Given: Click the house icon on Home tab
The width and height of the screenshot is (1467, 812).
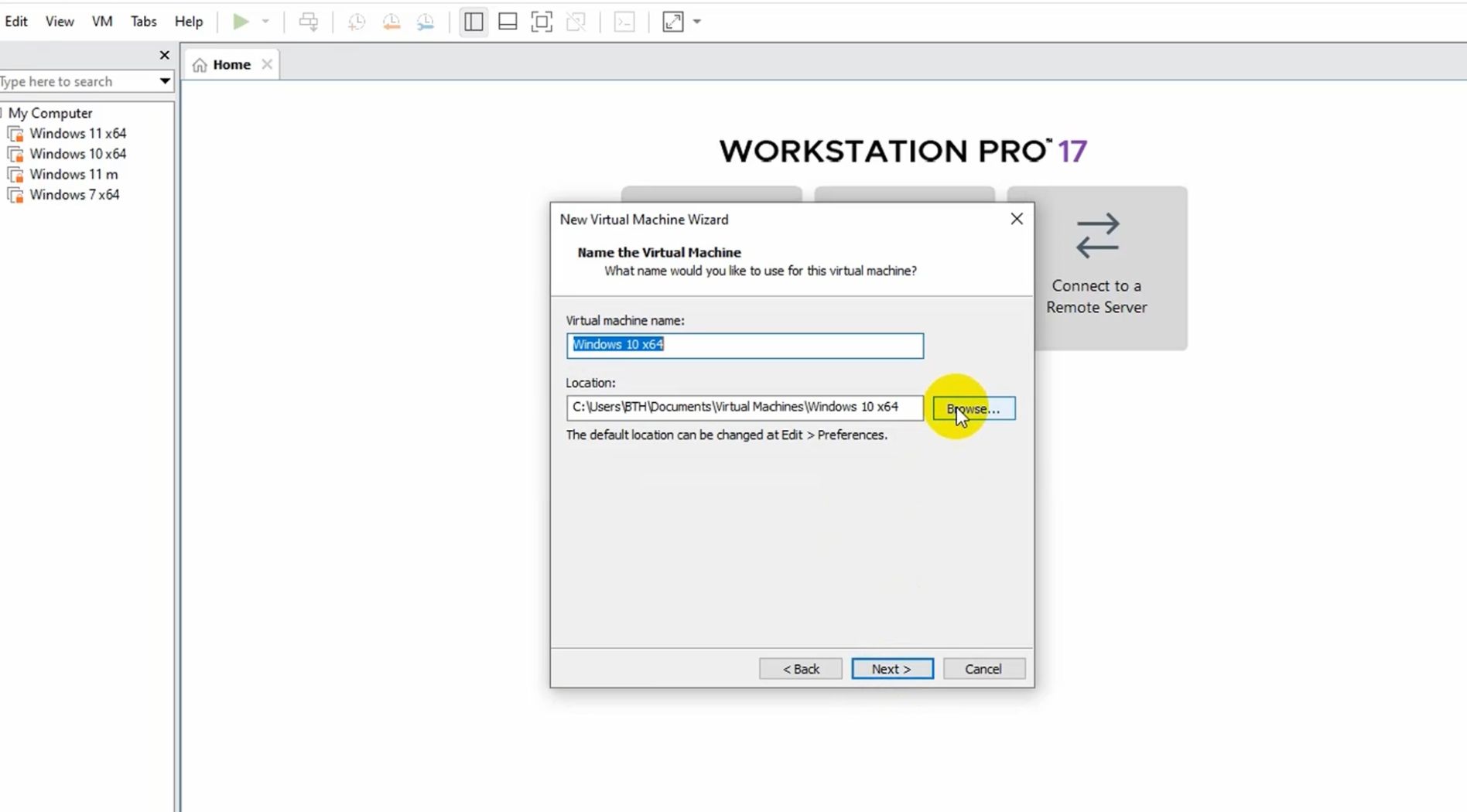Looking at the screenshot, I should 200,65.
